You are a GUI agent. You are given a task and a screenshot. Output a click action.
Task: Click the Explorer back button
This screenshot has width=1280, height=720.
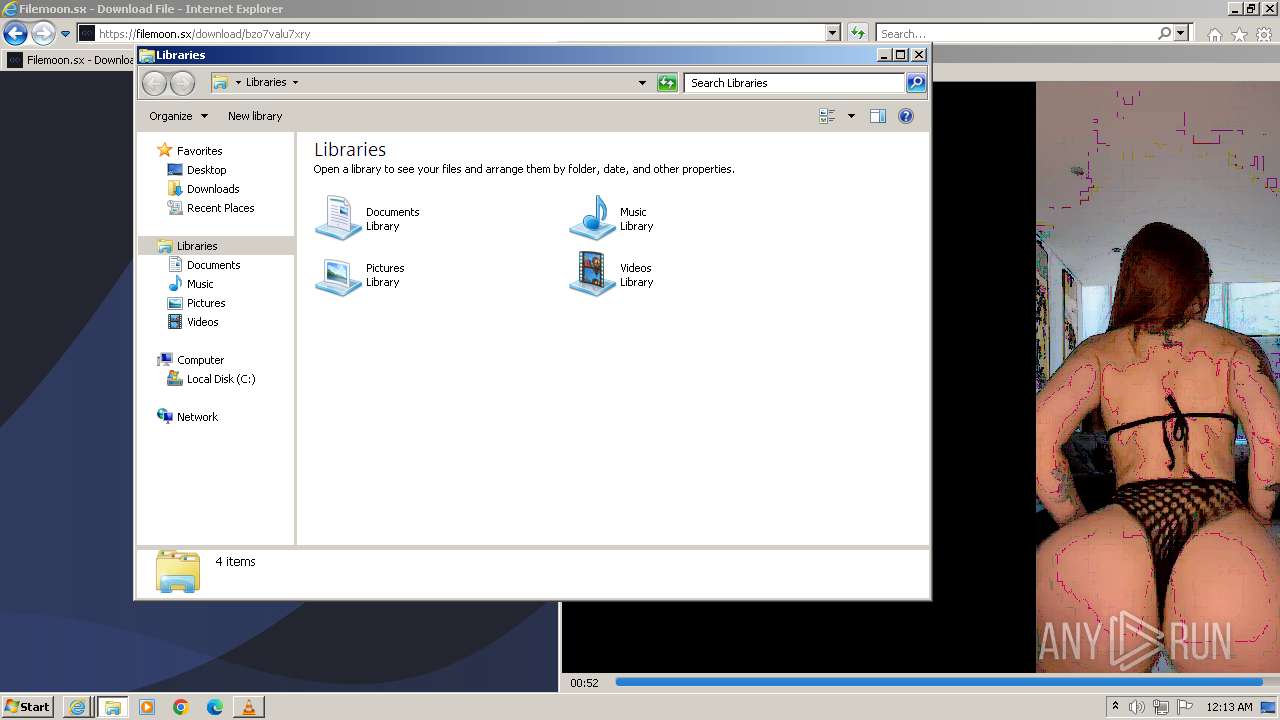coord(154,83)
